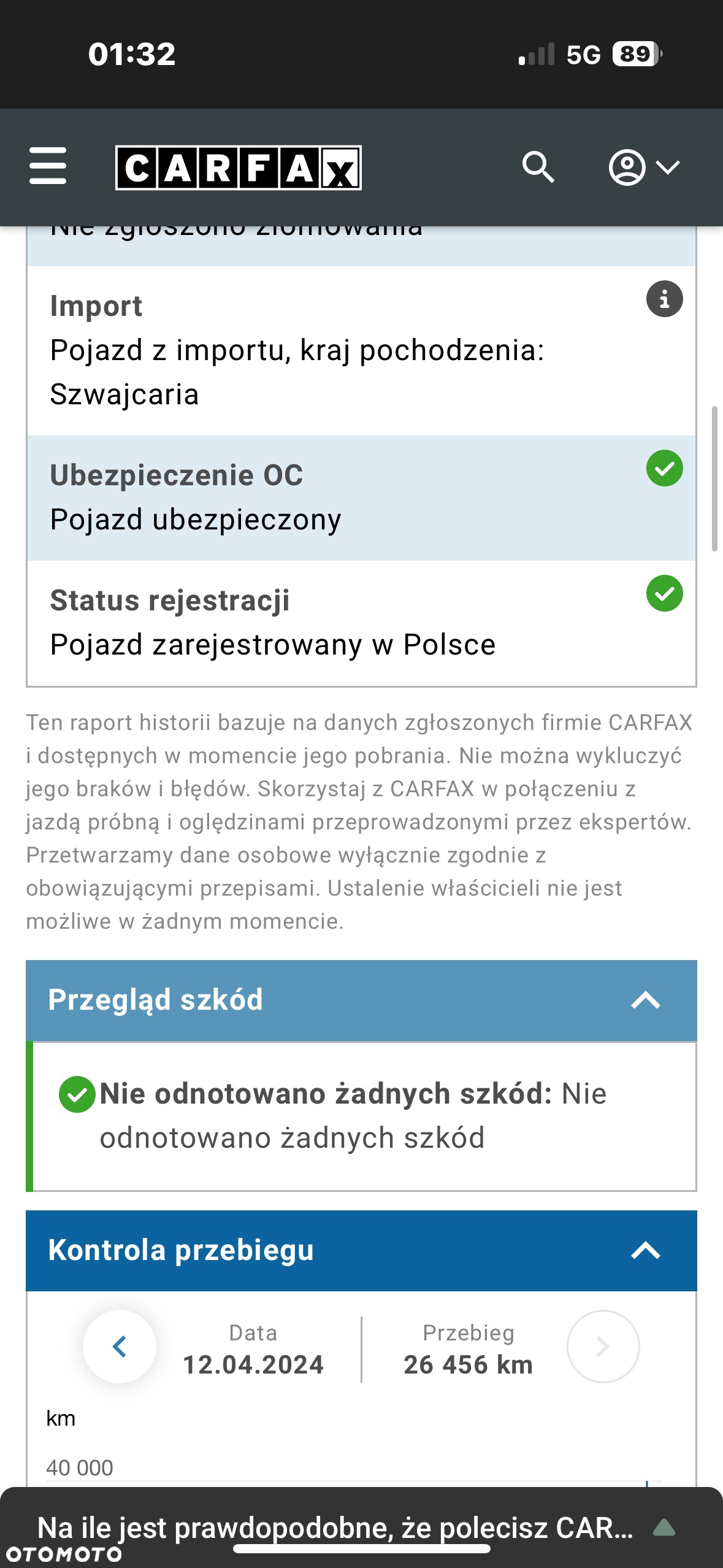Viewport: 723px width, 1568px height.
Task: Tap the Import row text
Action: tap(297, 350)
